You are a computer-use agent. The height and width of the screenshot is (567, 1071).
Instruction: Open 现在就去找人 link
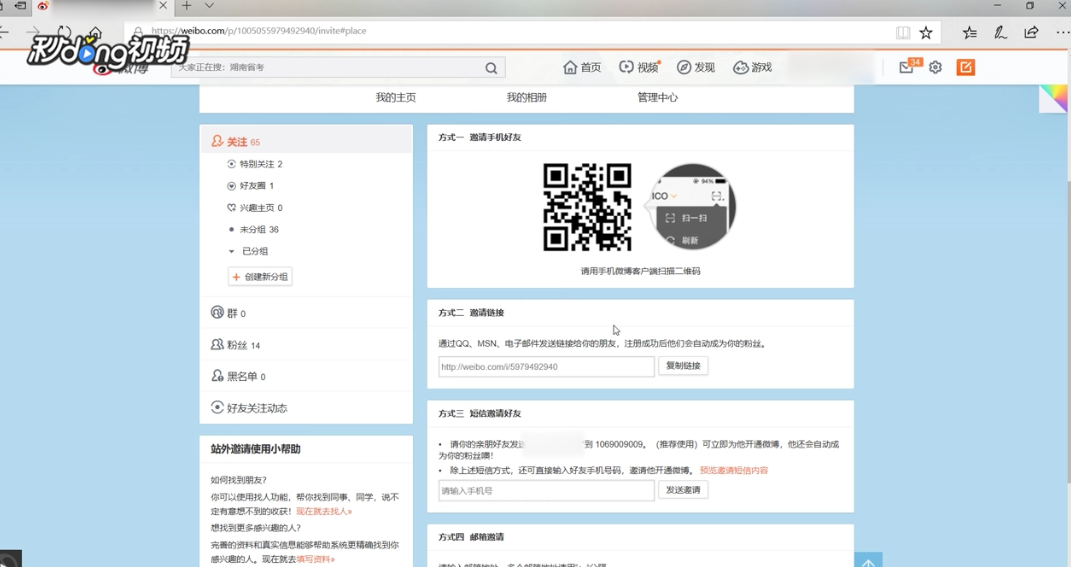(x=324, y=511)
